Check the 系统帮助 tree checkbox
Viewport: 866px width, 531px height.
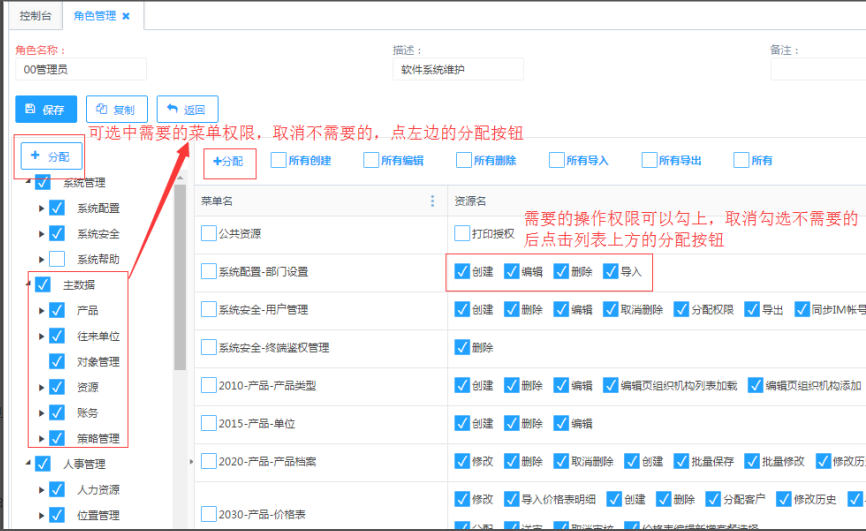[x=57, y=259]
